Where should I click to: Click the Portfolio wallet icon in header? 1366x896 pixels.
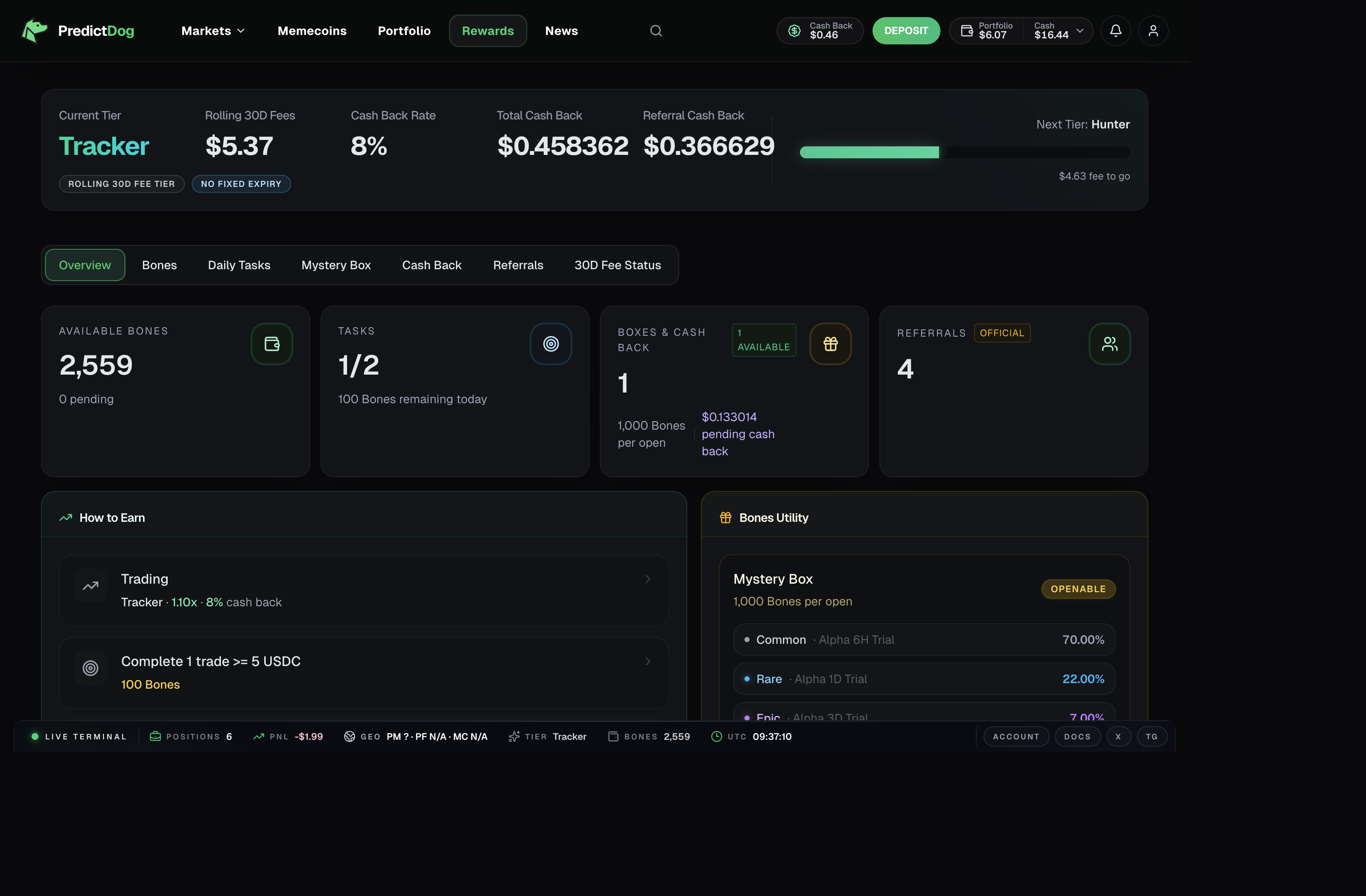(x=967, y=31)
